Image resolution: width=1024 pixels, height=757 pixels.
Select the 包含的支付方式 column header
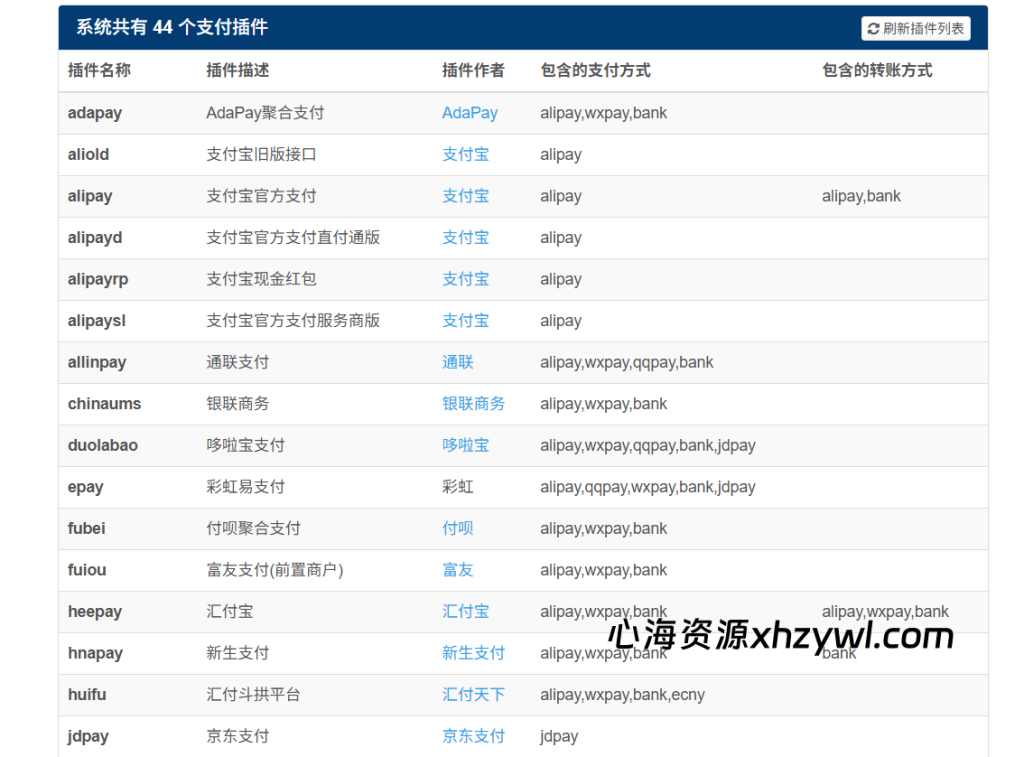[x=592, y=71]
